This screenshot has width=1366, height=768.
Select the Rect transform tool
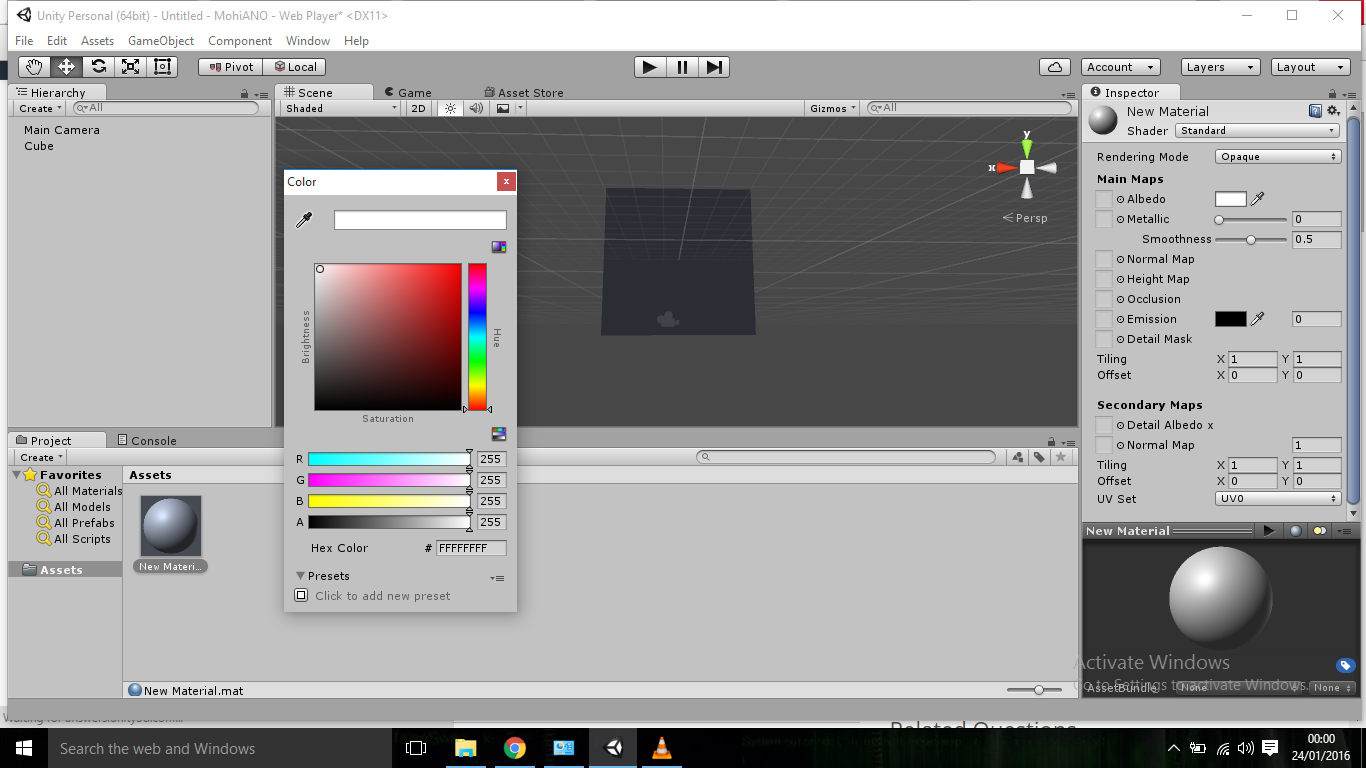pyautogui.click(x=162, y=67)
